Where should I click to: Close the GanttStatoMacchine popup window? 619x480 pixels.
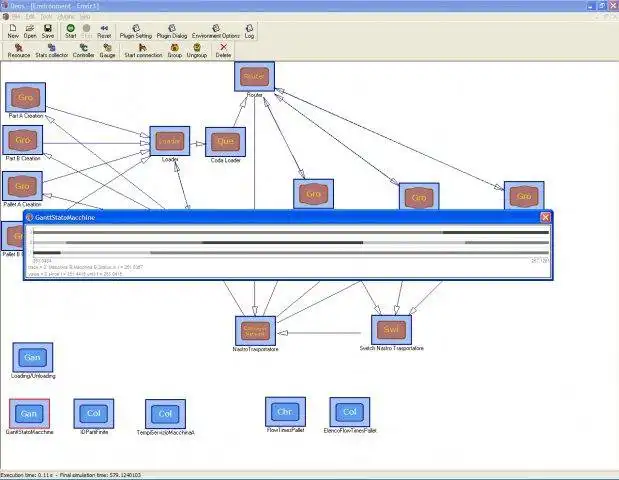tap(546, 217)
